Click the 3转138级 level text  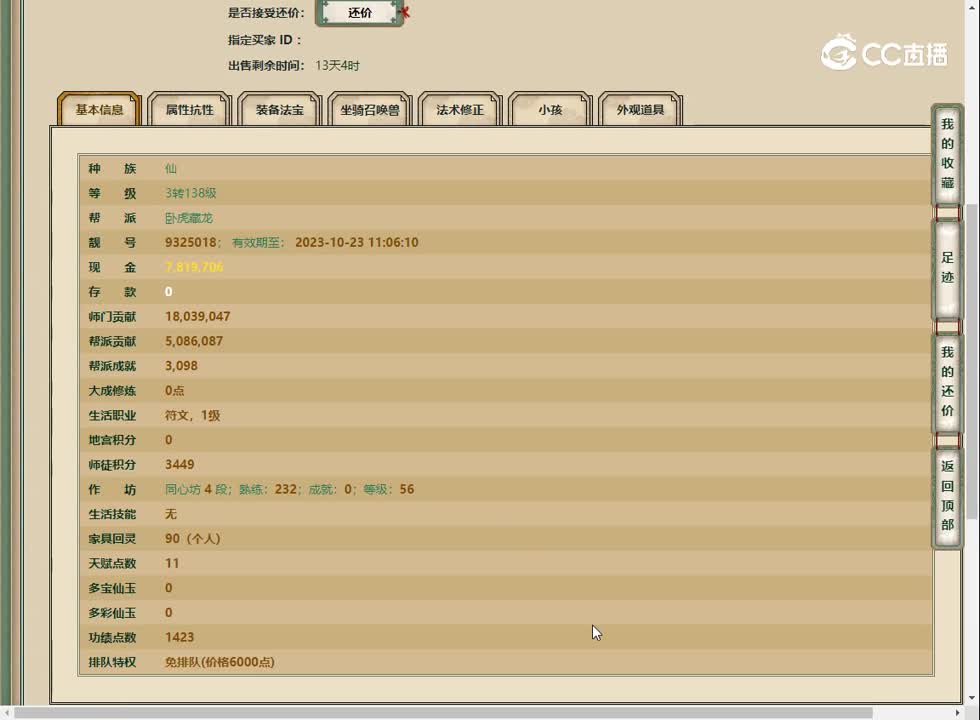tap(191, 193)
